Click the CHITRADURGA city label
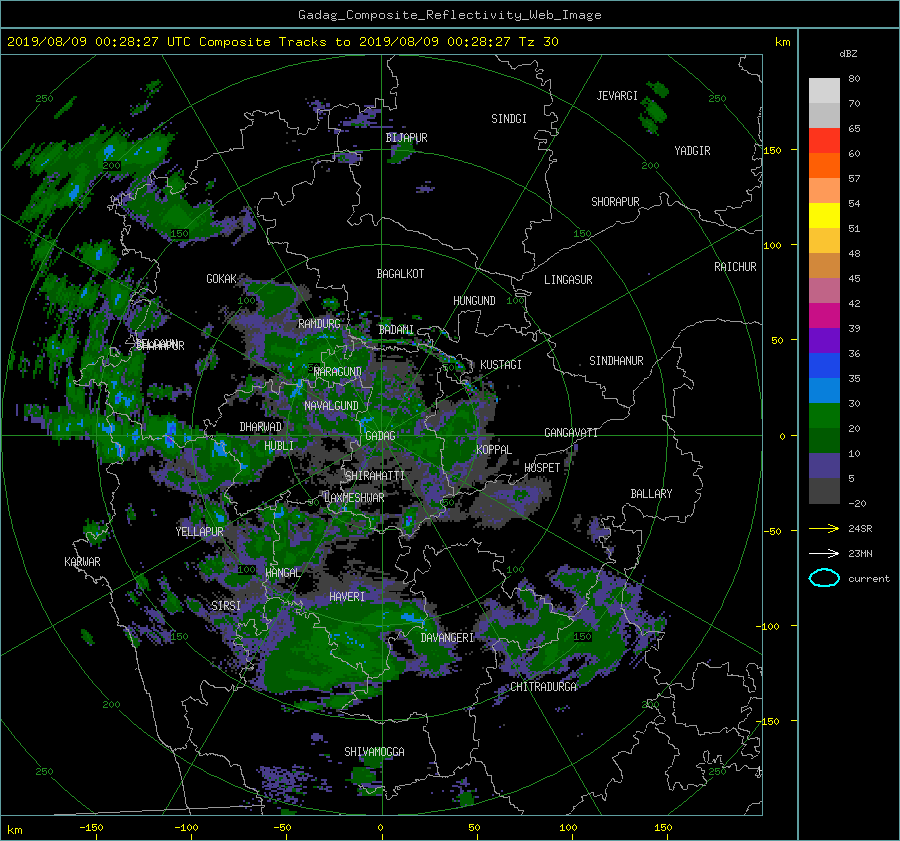Viewport: 900px width, 841px height. (x=543, y=687)
